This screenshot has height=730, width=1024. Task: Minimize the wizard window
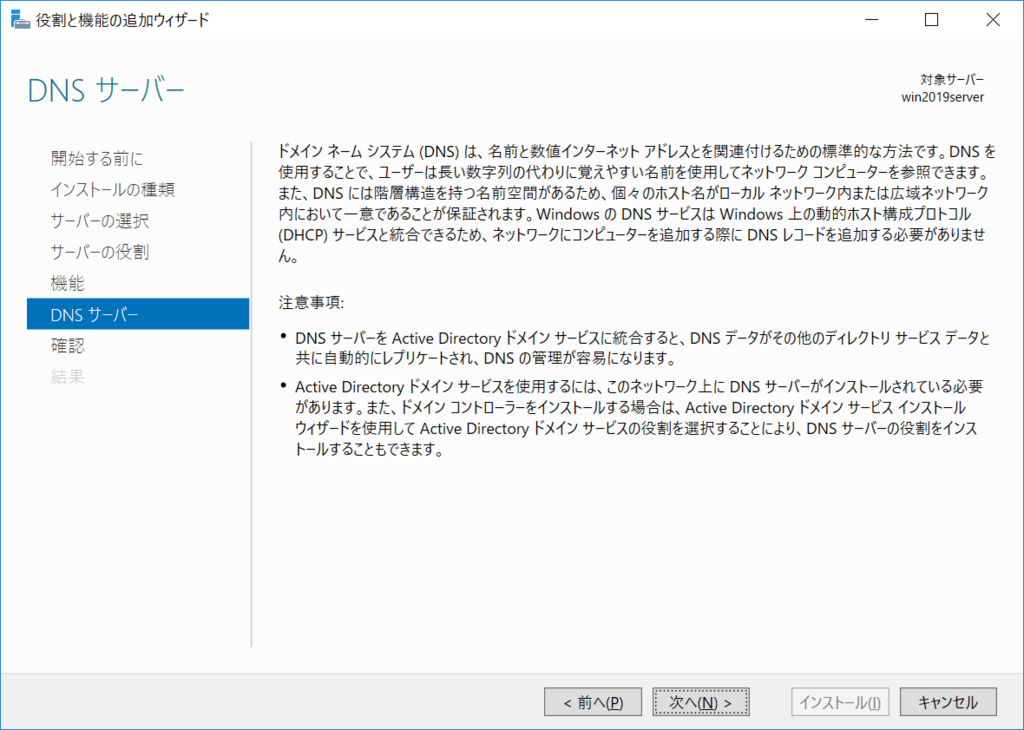(x=871, y=20)
